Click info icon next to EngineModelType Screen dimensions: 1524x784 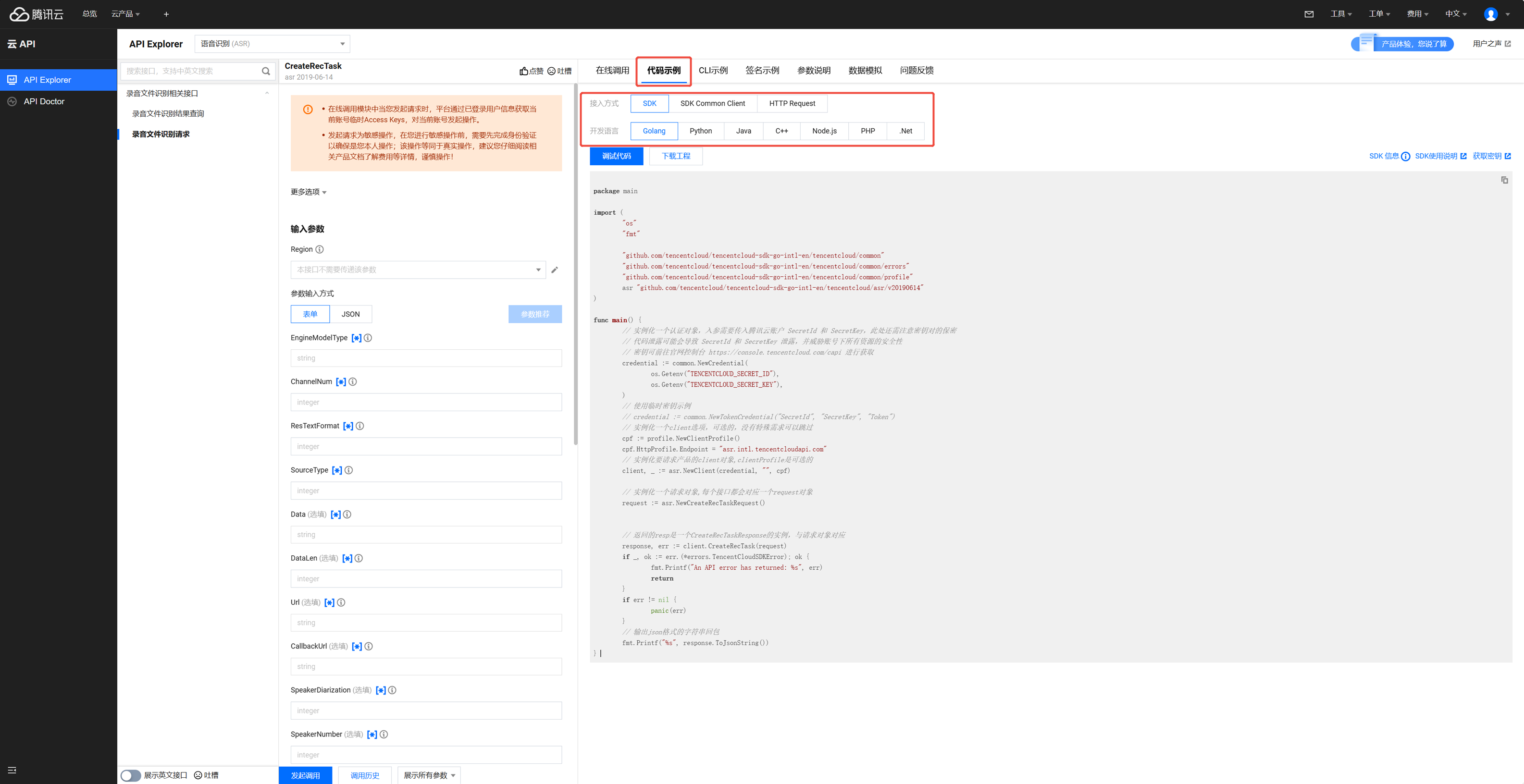[x=368, y=338]
